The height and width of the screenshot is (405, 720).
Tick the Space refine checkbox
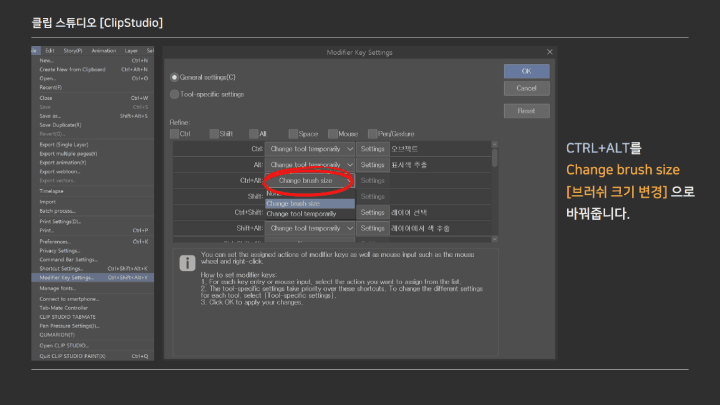293,134
